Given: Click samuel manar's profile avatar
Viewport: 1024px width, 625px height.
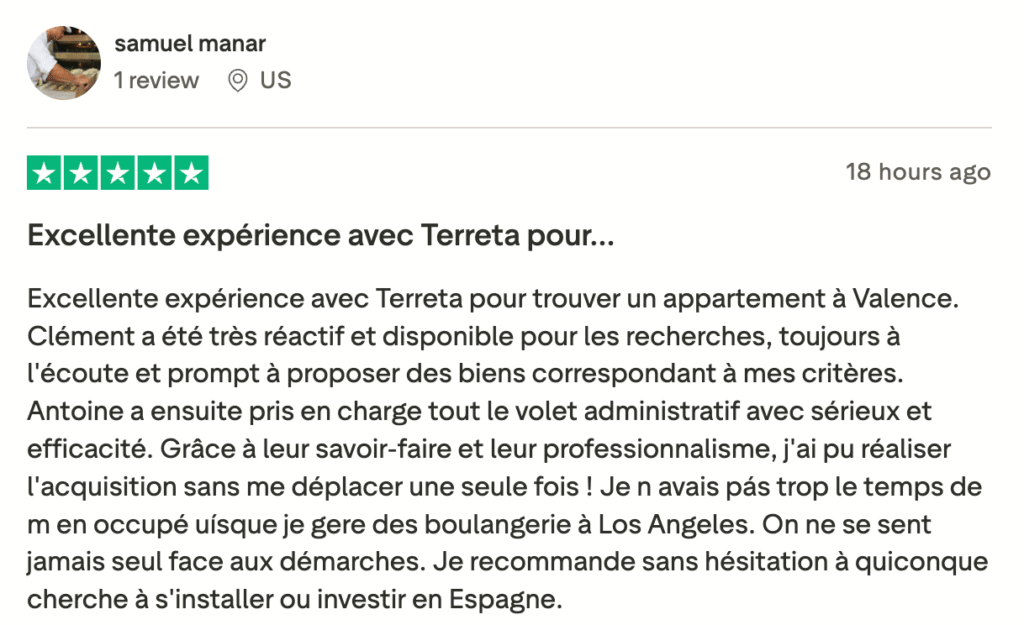Looking at the screenshot, I should pyautogui.click(x=63, y=62).
